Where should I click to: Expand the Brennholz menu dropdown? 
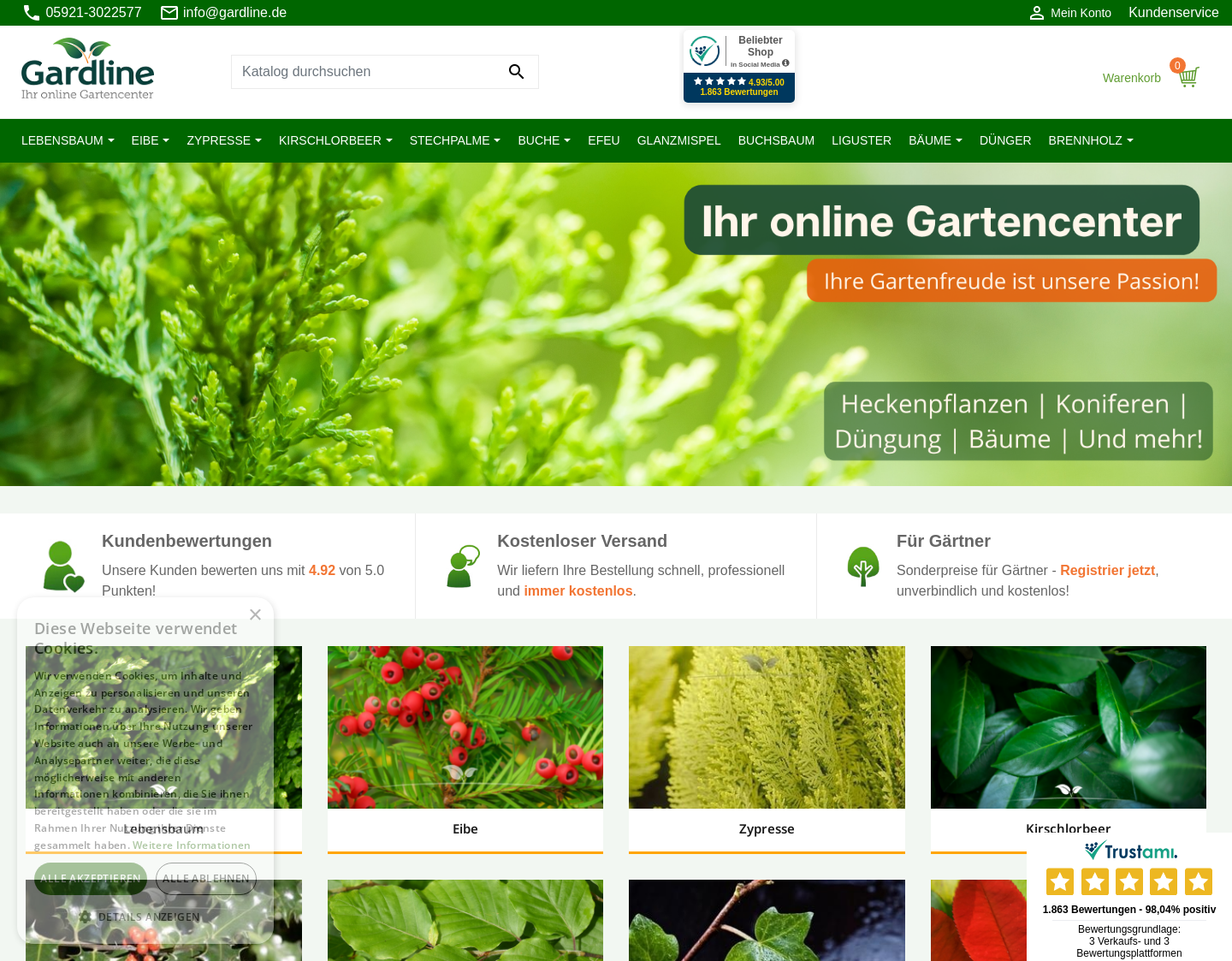point(1091,140)
